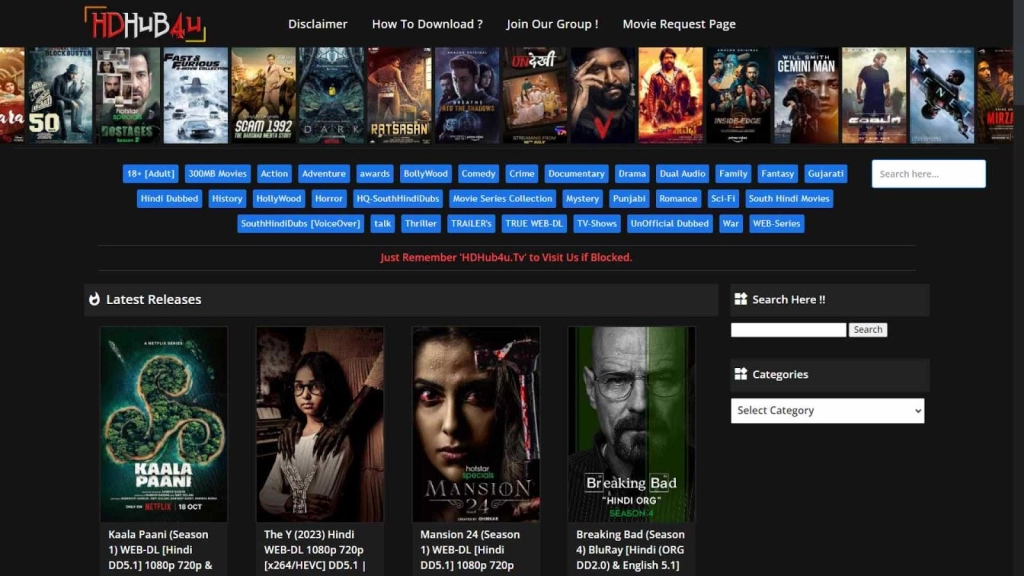Click the grid icon beside Categories
The height and width of the screenshot is (576, 1024).
coord(741,374)
